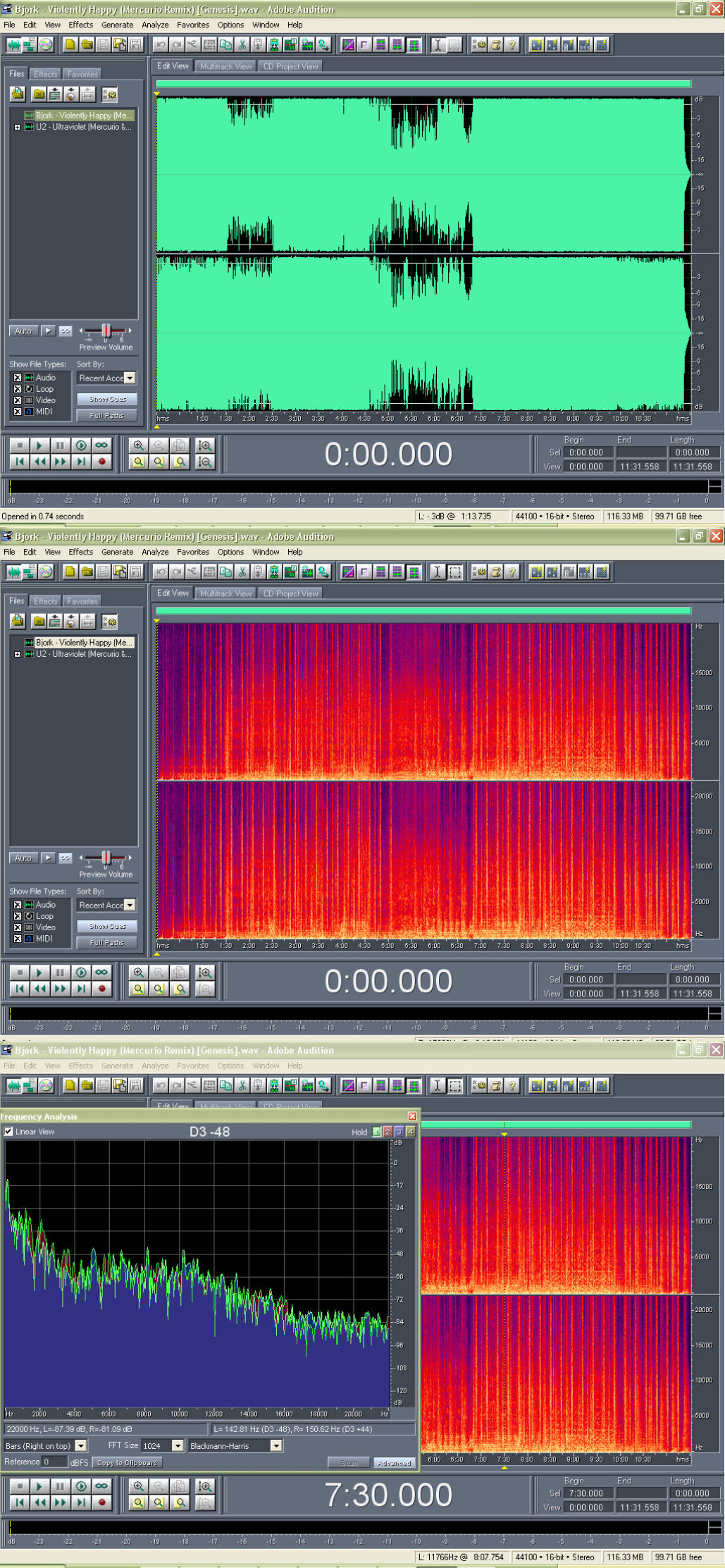Toggle spectral view icon in middle window toolbar

tap(348, 572)
